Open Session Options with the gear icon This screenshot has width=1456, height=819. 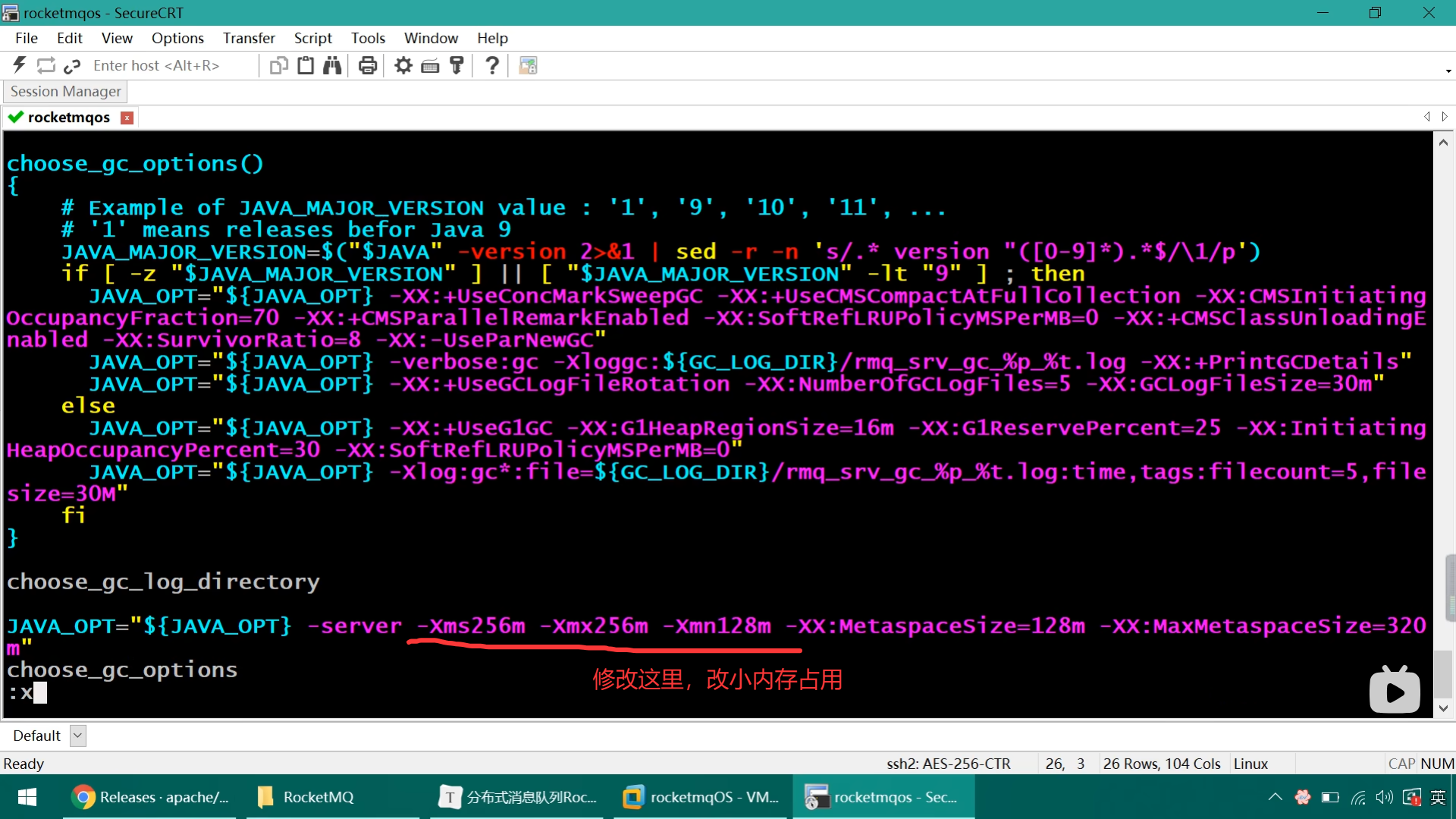[x=403, y=65]
